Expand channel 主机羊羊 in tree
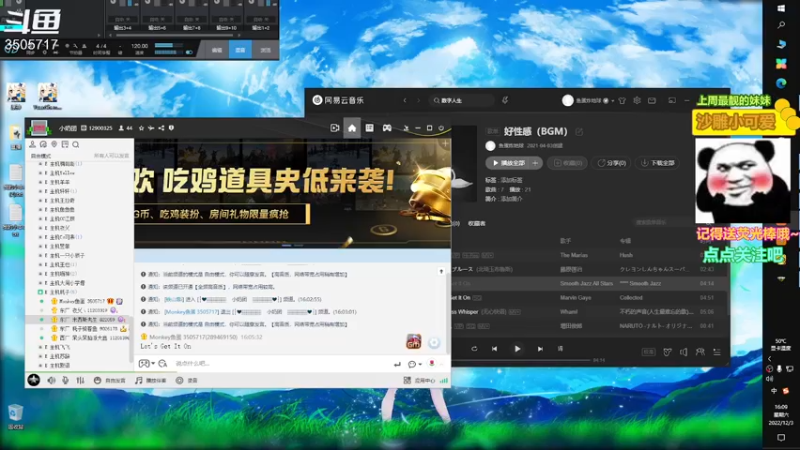Image resolution: width=800 pixels, height=450 pixels. coord(41,182)
